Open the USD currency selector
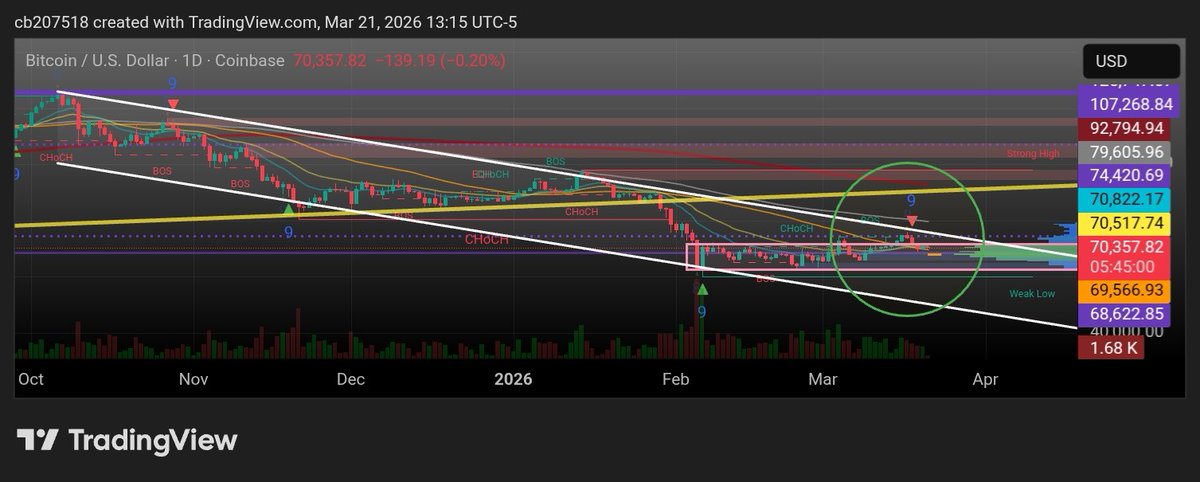Viewport: 1200px width, 482px height. pos(1129,61)
